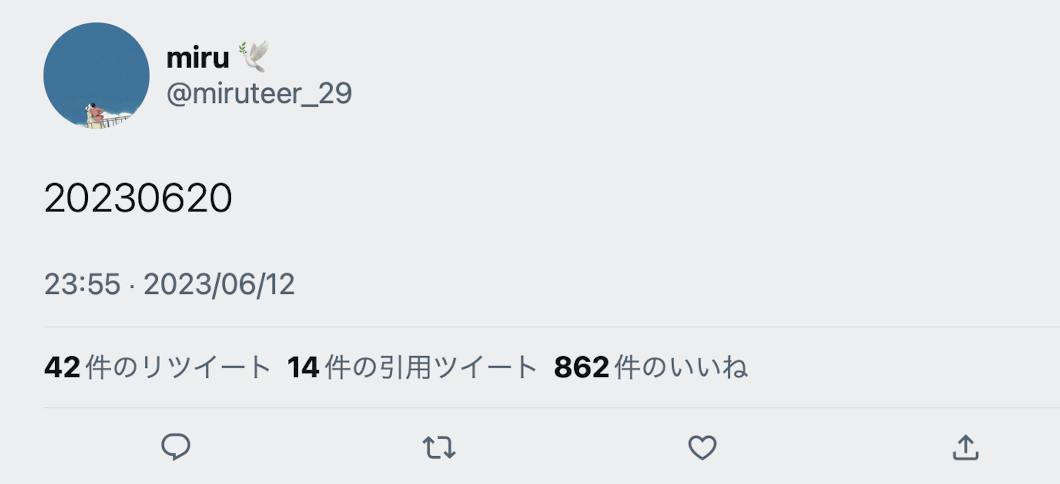Click the likes count number 862
1060x484 pixels.
click(x=581, y=368)
